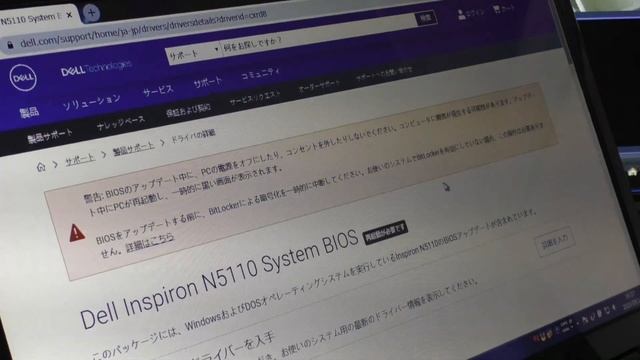Close the N5110 System browser tab
This screenshot has height=360, width=640.
pyautogui.click(x=69, y=15)
